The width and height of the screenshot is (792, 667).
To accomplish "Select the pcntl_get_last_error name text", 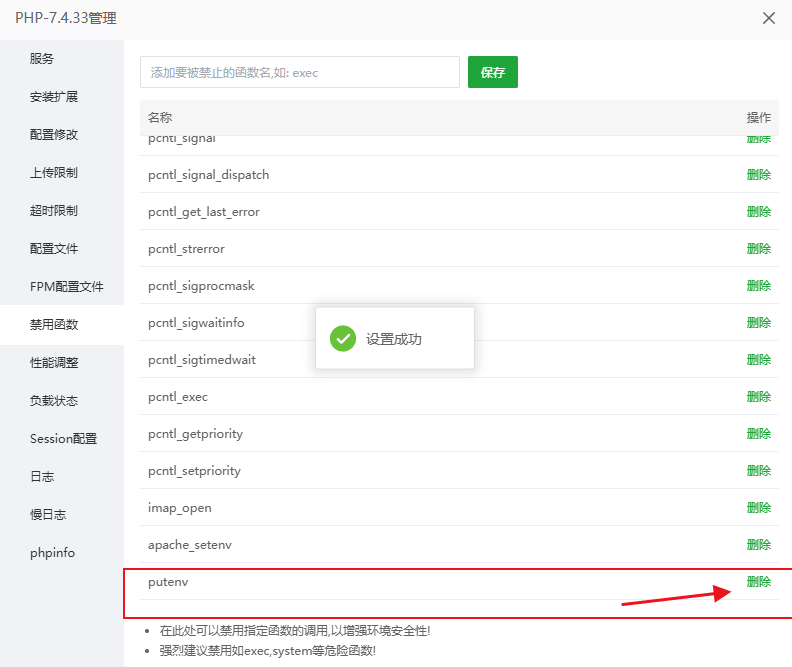I will pos(204,212).
